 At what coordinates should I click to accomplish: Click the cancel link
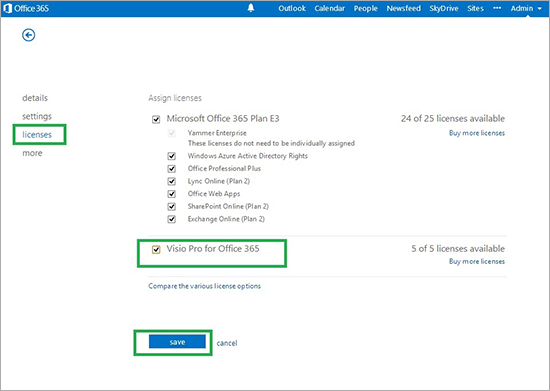[227, 343]
